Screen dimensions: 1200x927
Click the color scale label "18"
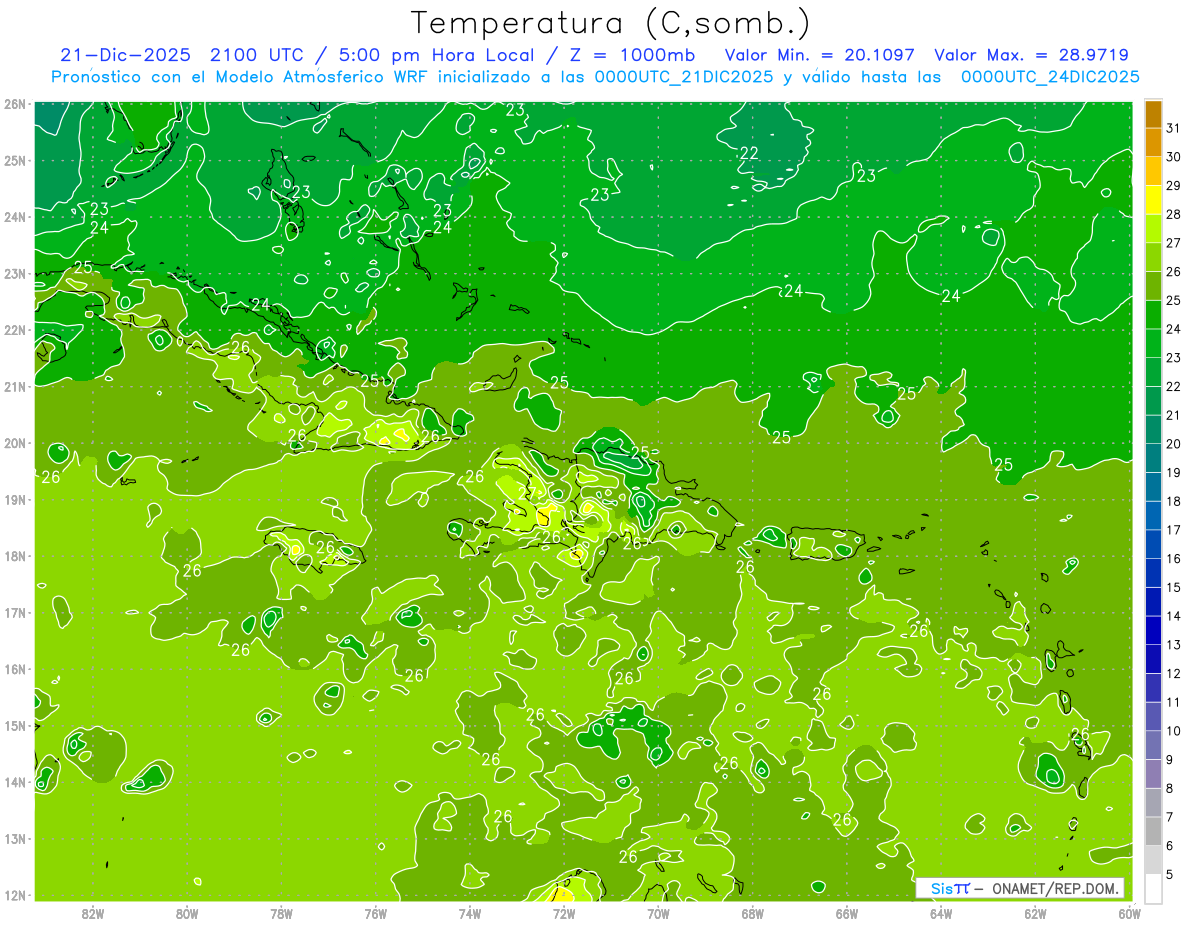pyautogui.click(x=1174, y=501)
